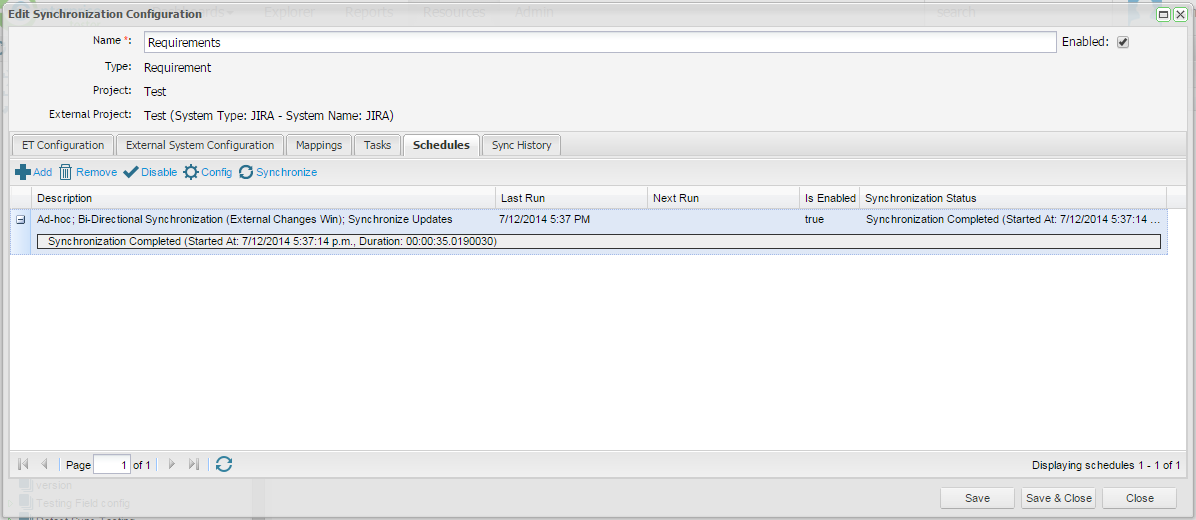Image resolution: width=1196 pixels, height=520 pixels.
Task: Go to the previous page of schedules
Action: (44, 464)
